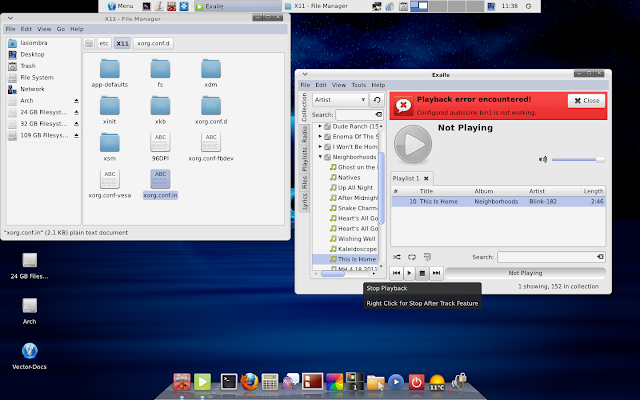This screenshot has height=400, width=640.
Task: Switch to the Collection side tab
Action: (304, 107)
